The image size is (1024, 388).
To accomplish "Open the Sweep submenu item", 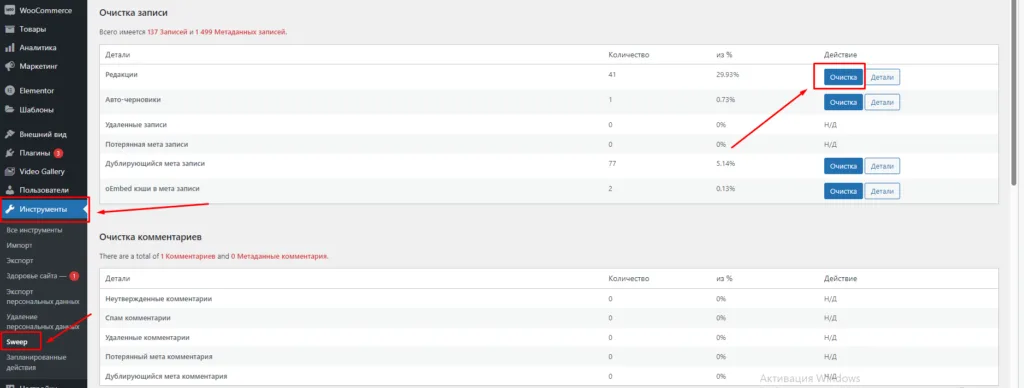I will click(x=17, y=341).
